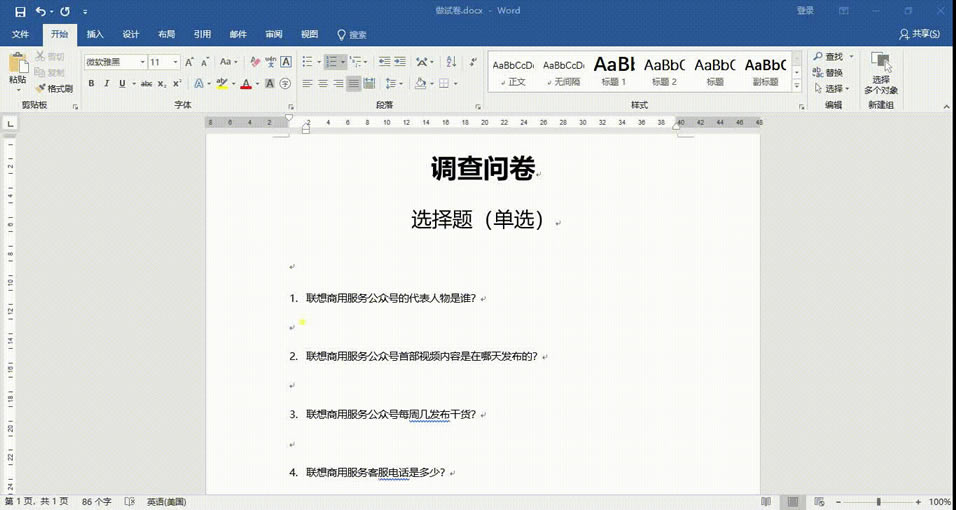Toggle Bold formatting
956x510 pixels.
tap(91, 84)
